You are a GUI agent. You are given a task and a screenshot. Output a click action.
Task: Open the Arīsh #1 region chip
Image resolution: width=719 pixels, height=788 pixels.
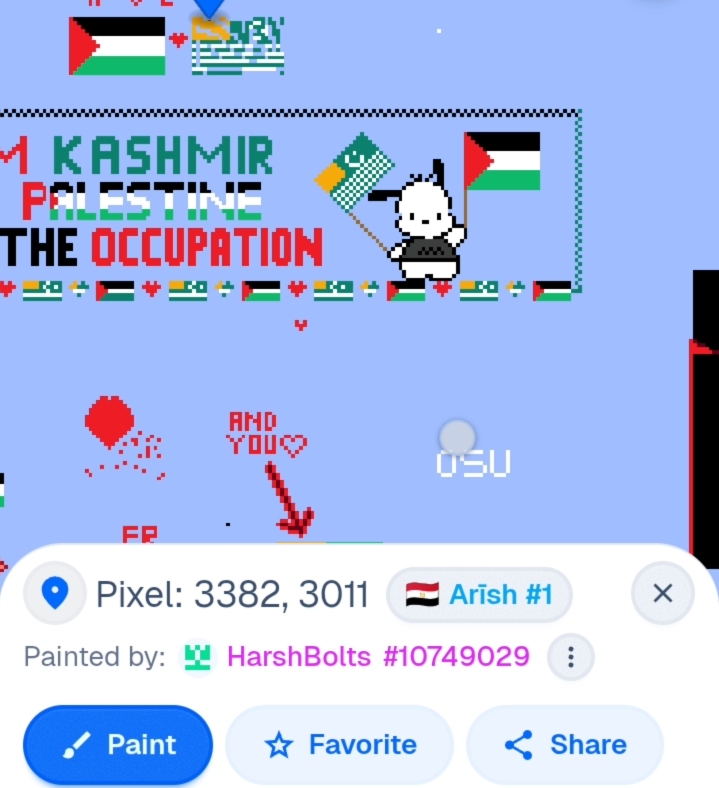(479, 595)
